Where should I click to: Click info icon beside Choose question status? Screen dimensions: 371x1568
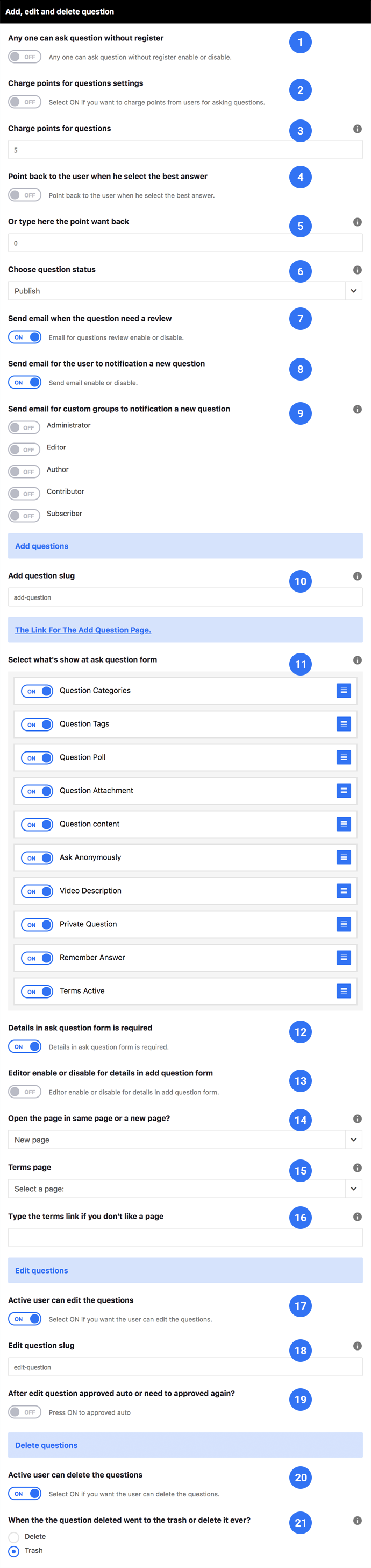click(358, 270)
